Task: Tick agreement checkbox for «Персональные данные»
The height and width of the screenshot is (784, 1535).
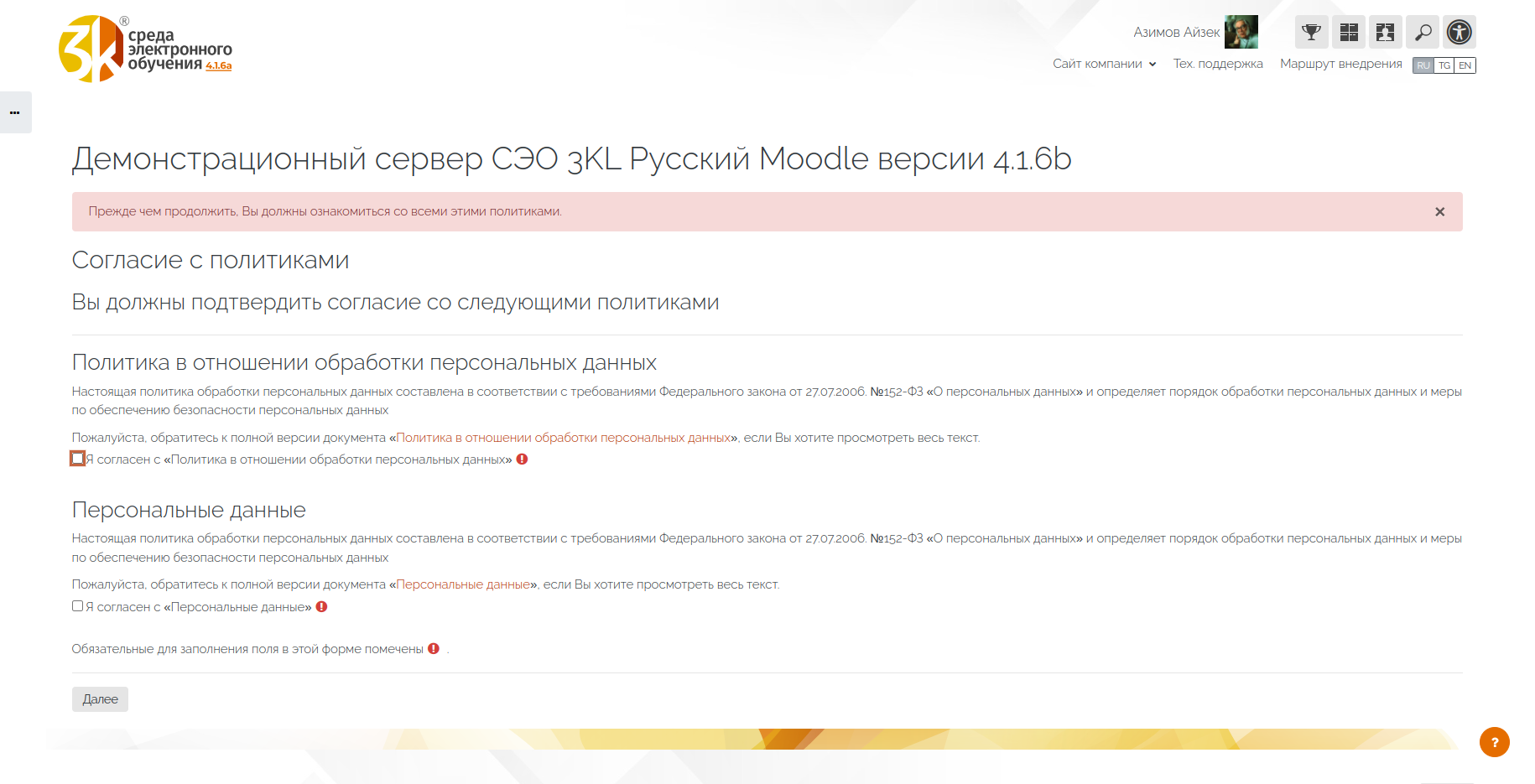Action: (x=78, y=606)
